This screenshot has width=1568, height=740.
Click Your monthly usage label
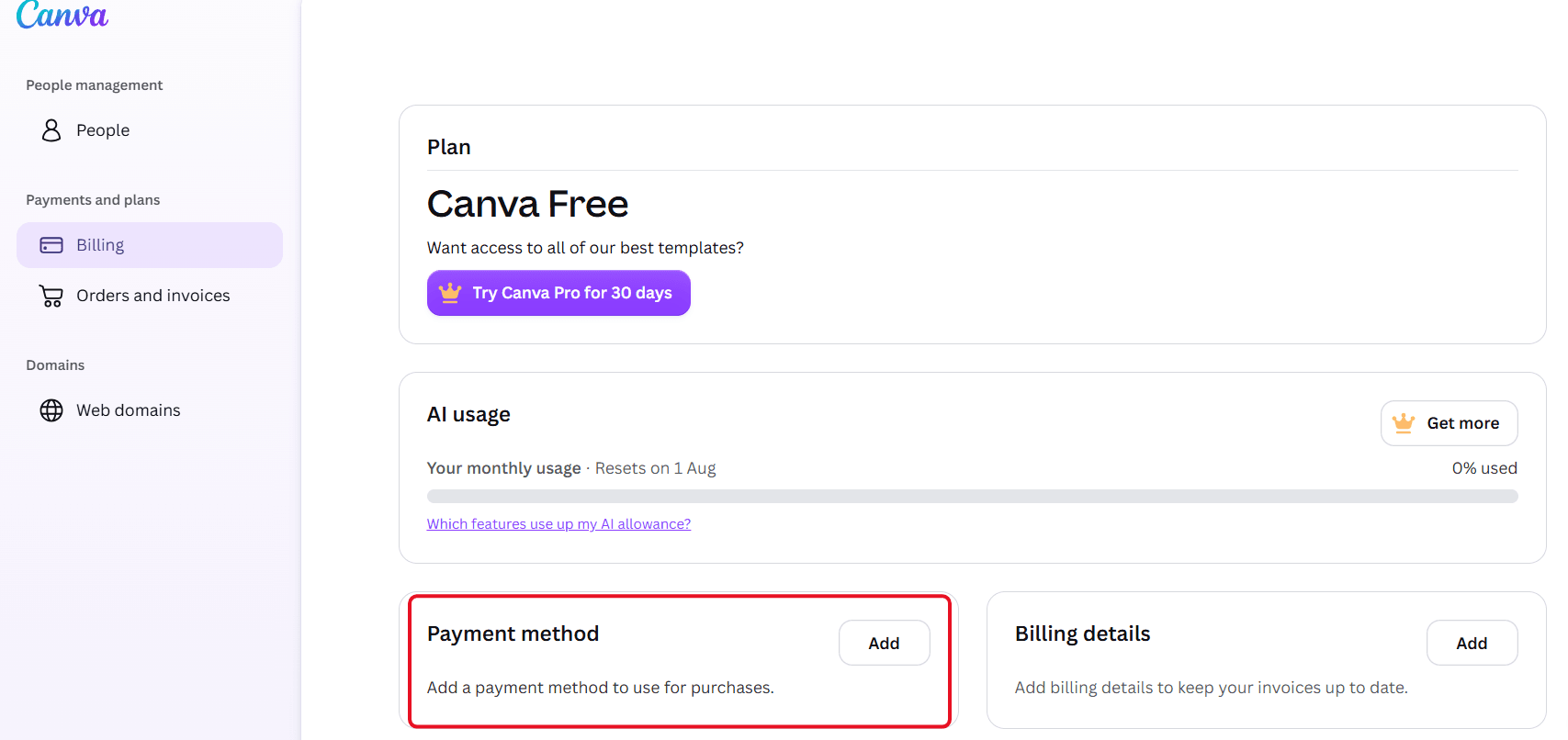pyautogui.click(x=504, y=468)
